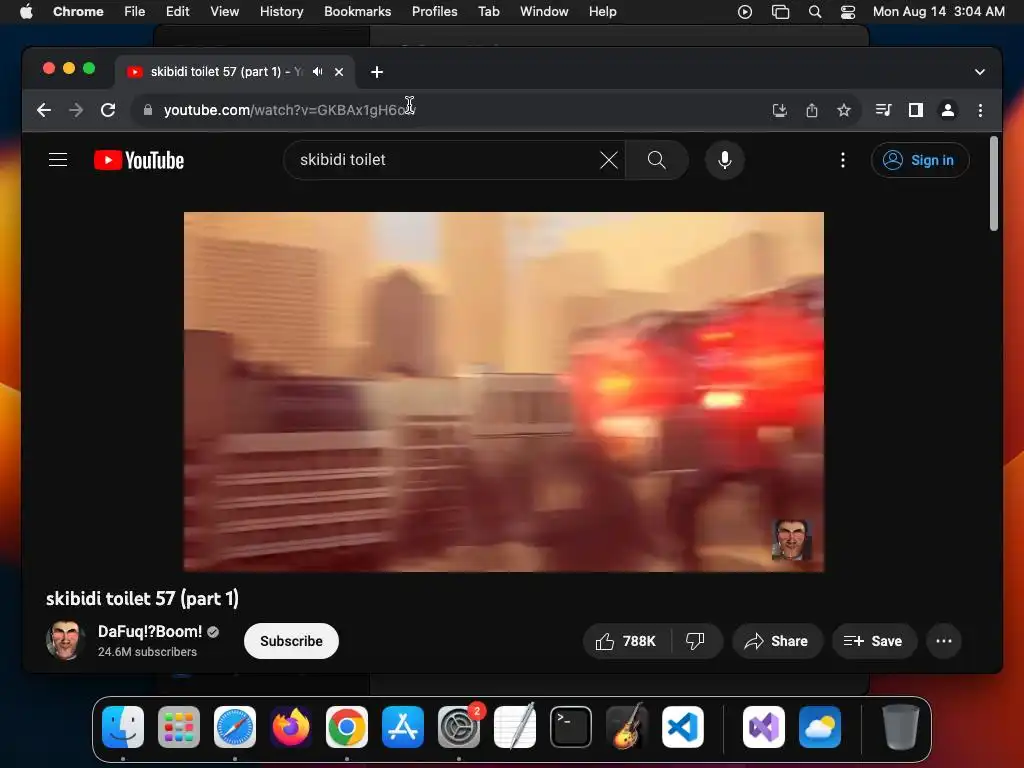Click the clock showing Mon Aug 14

coord(938,12)
